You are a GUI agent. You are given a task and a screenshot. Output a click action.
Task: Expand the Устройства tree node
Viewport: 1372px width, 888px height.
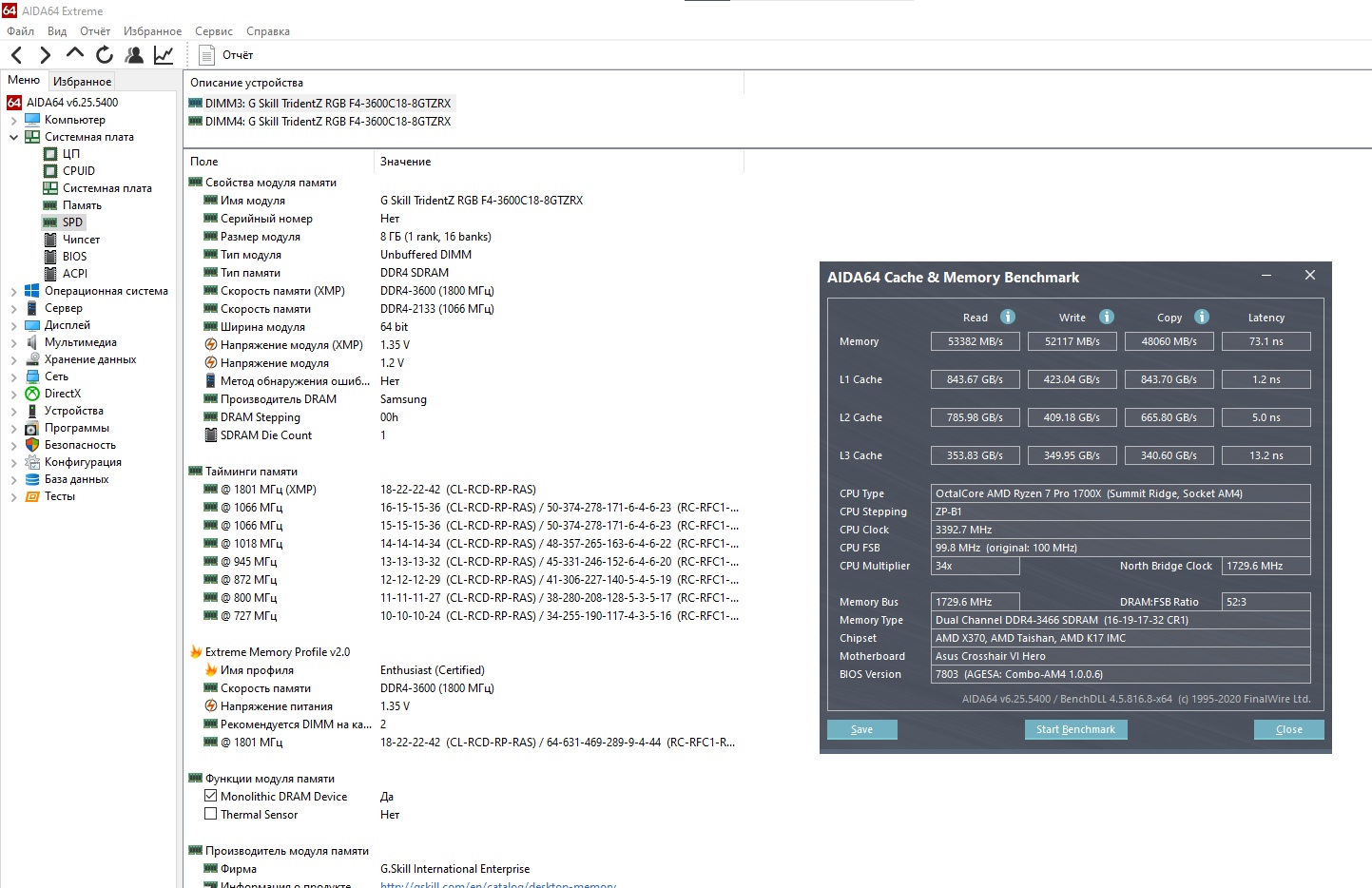[x=13, y=411]
